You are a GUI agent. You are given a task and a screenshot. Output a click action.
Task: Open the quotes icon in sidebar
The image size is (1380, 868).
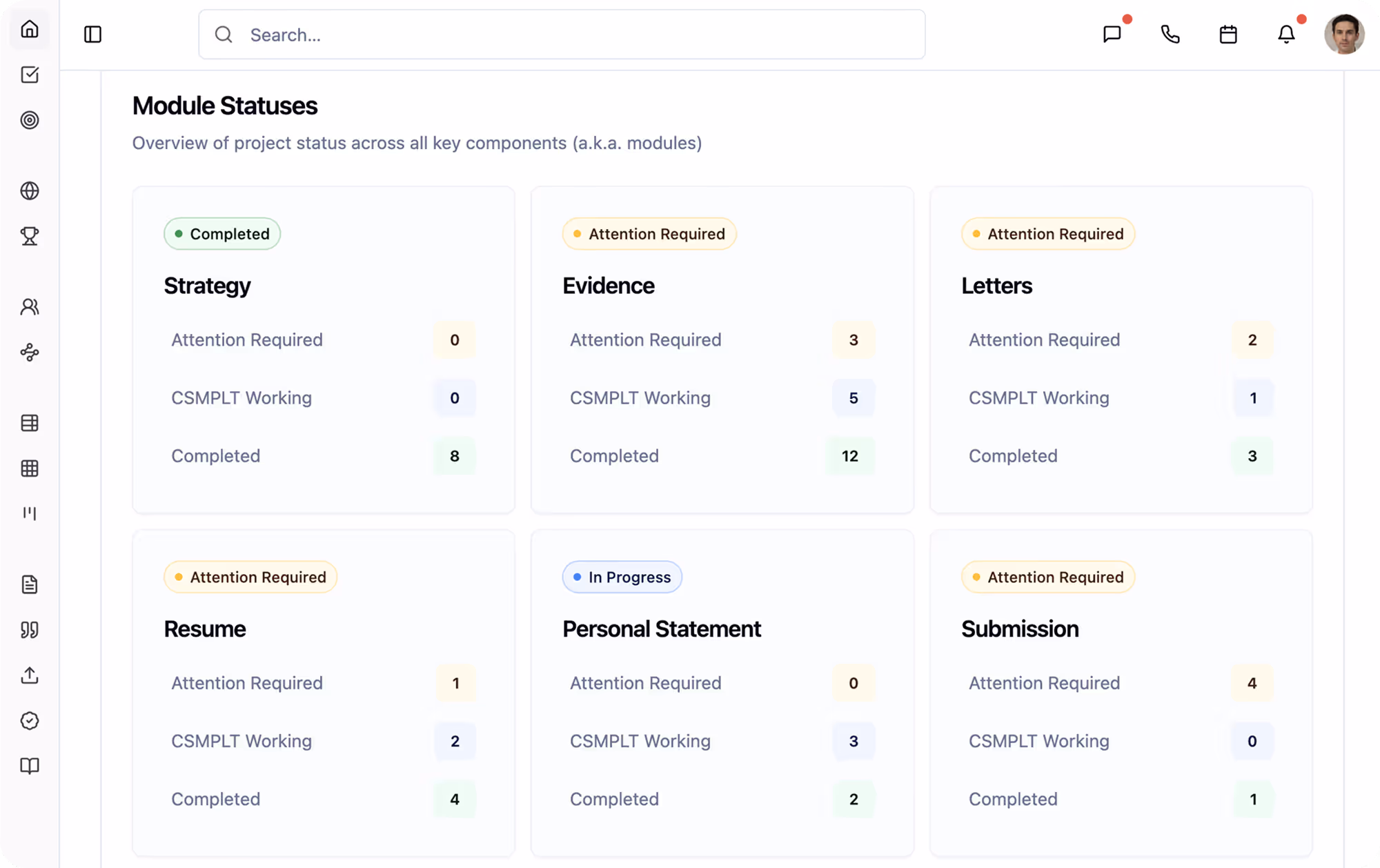pos(30,630)
